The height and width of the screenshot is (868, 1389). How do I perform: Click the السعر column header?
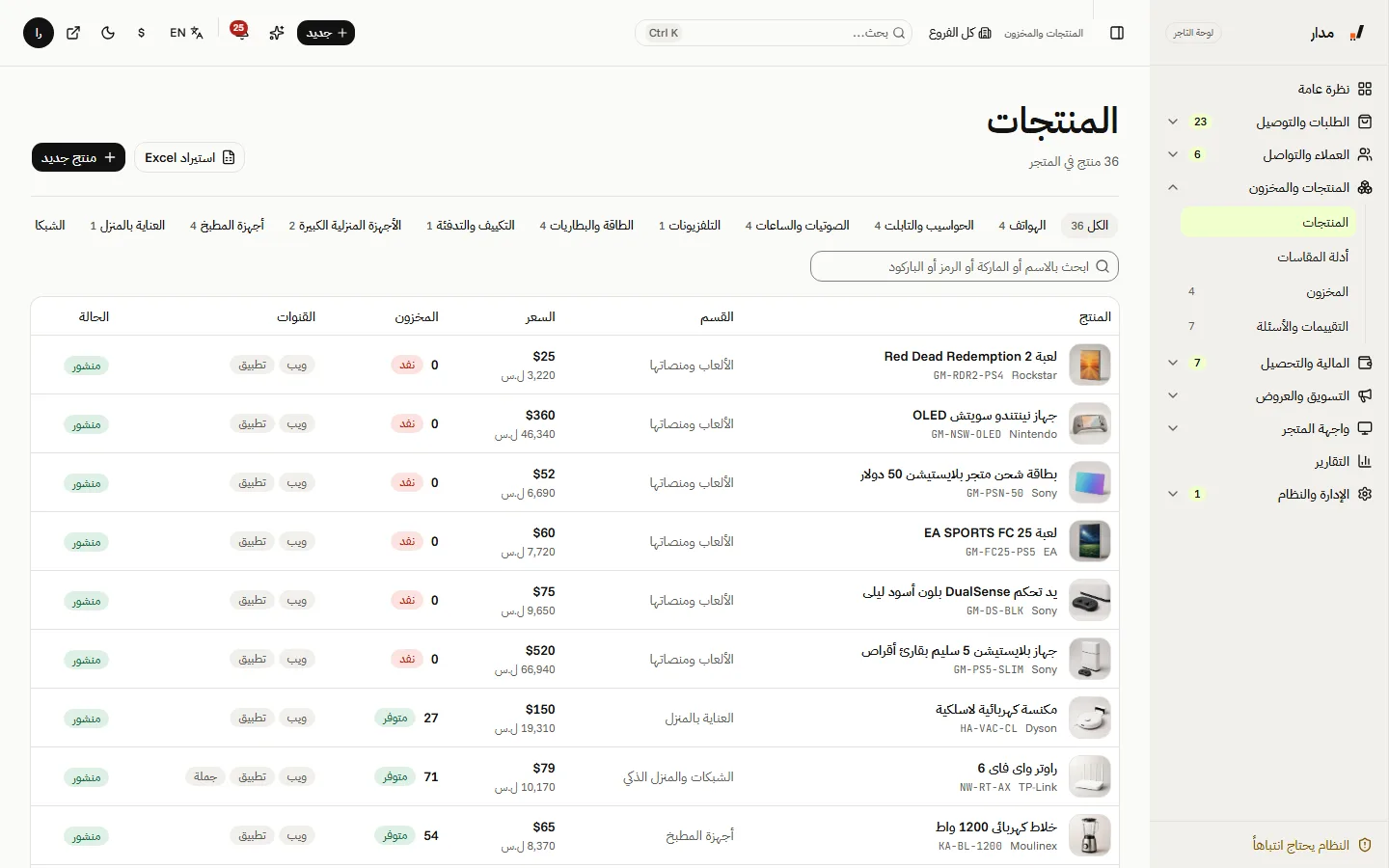[540, 316]
